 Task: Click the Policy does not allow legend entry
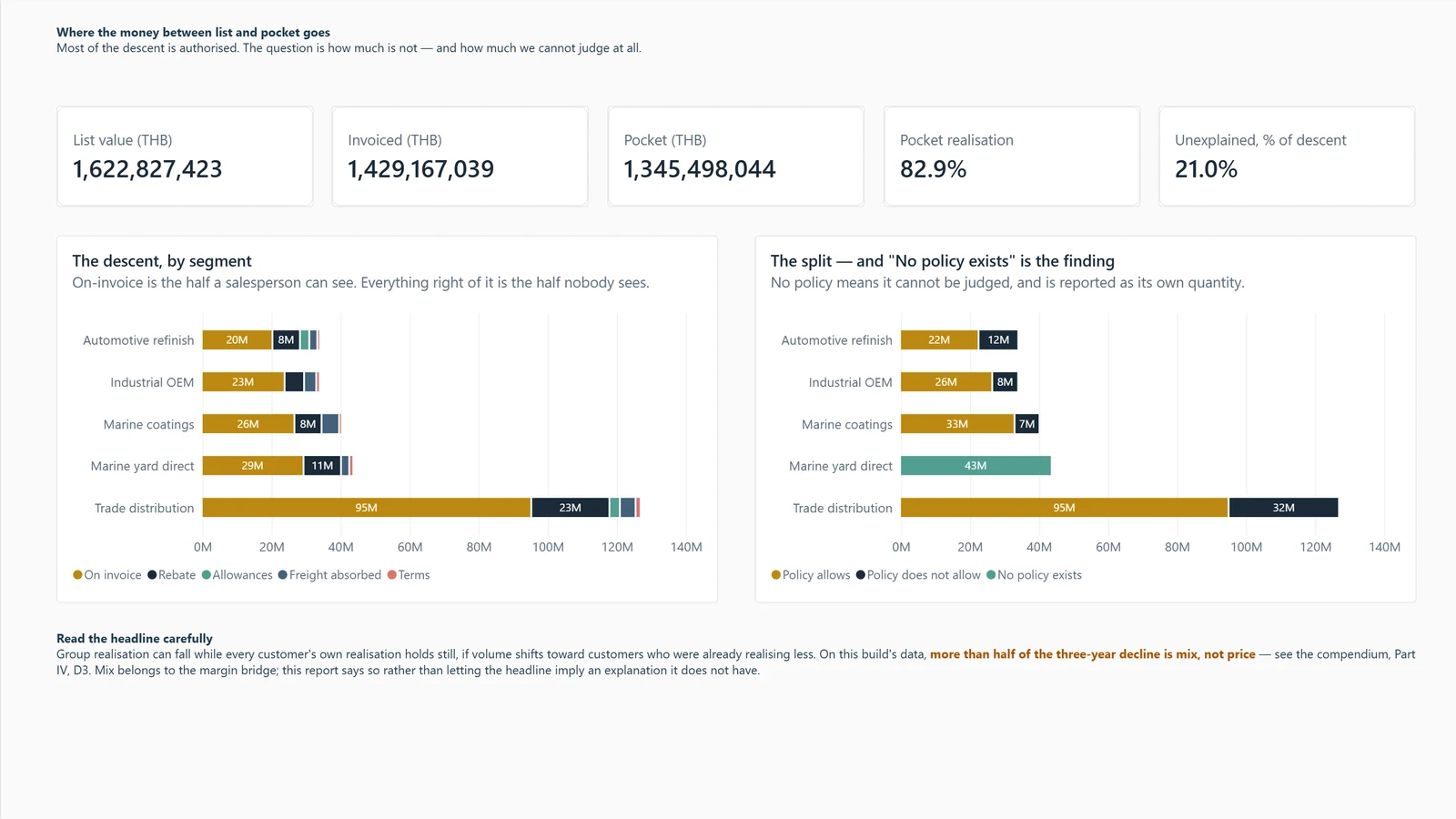click(918, 575)
